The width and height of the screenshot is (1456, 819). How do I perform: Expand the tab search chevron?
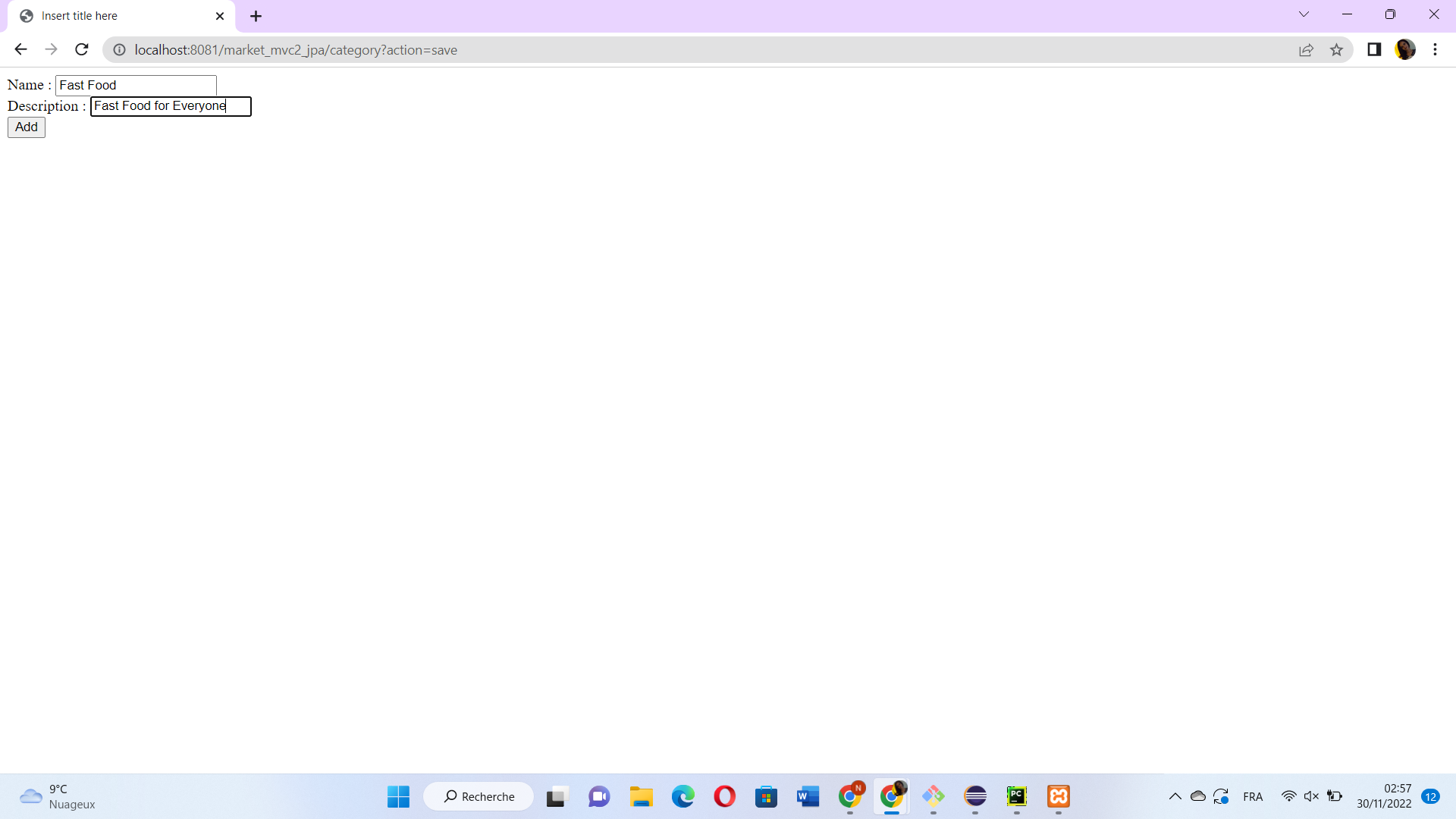tap(1304, 14)
